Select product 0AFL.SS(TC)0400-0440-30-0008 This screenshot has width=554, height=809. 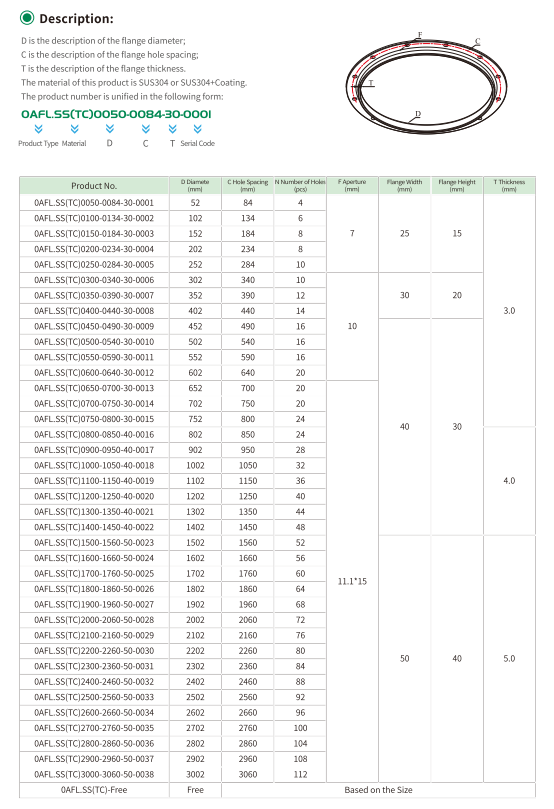(x=94, y=311)
